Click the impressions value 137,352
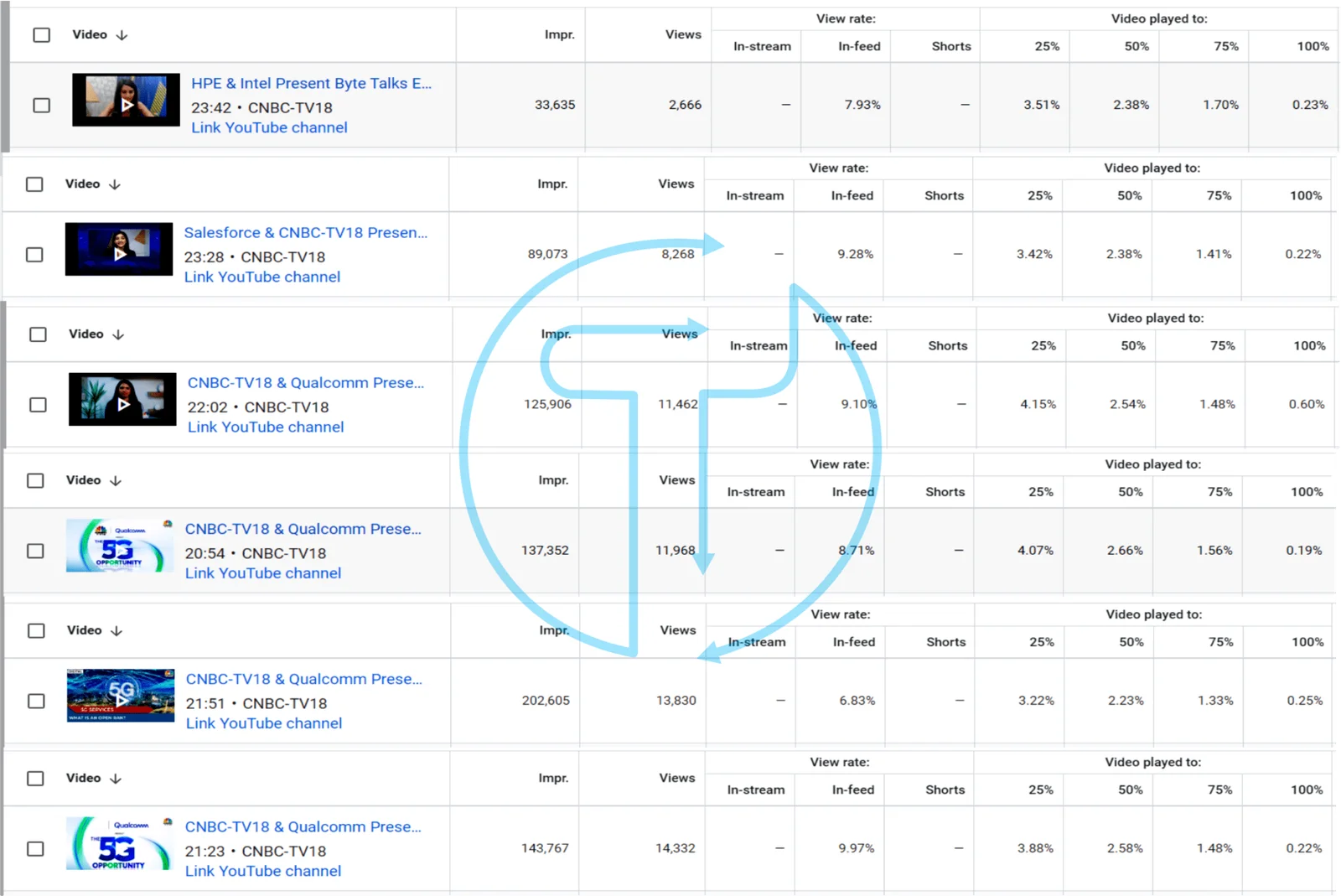This screenshot has height=896, width=1341. point(545,551)
